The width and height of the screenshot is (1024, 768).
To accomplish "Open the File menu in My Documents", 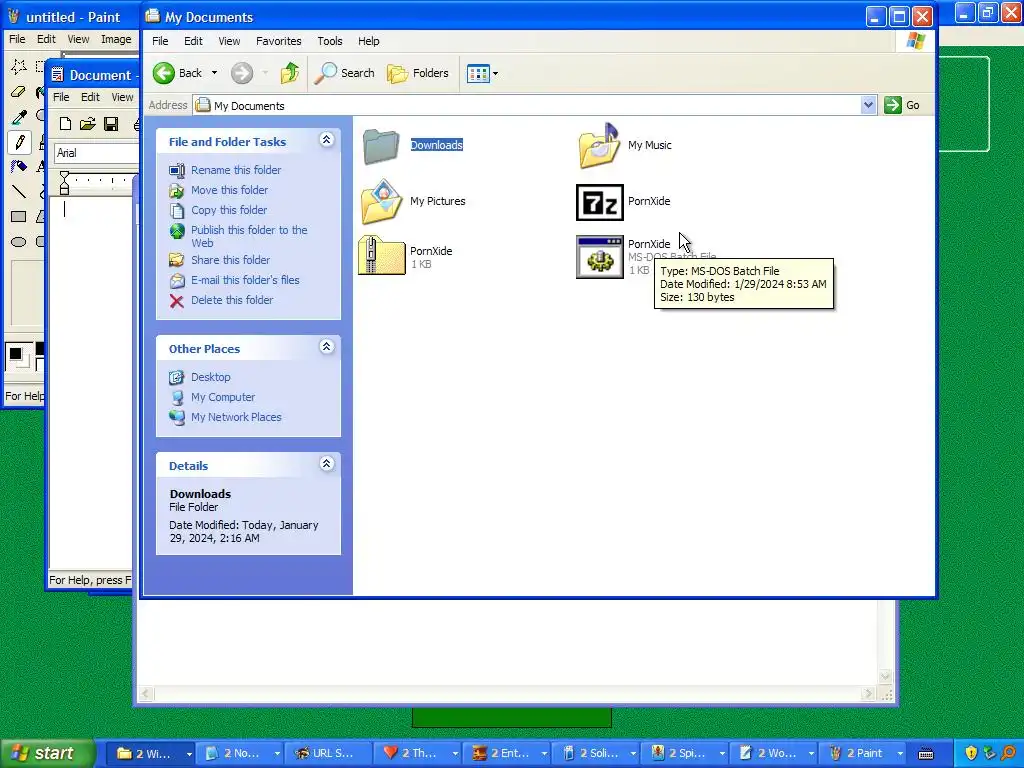I will pyautogui.click(x=160, y=41).
